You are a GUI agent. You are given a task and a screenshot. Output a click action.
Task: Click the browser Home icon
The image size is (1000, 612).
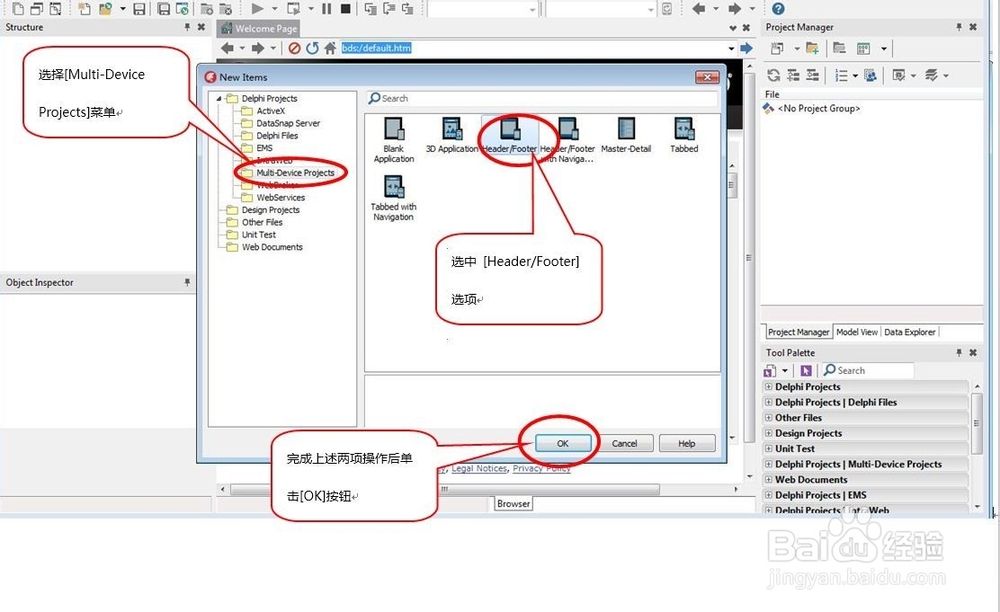coord(330,48)
